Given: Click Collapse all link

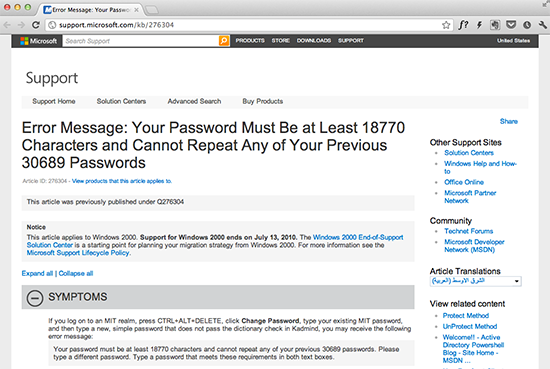Looking at the screenshot, I should [76, 273].
